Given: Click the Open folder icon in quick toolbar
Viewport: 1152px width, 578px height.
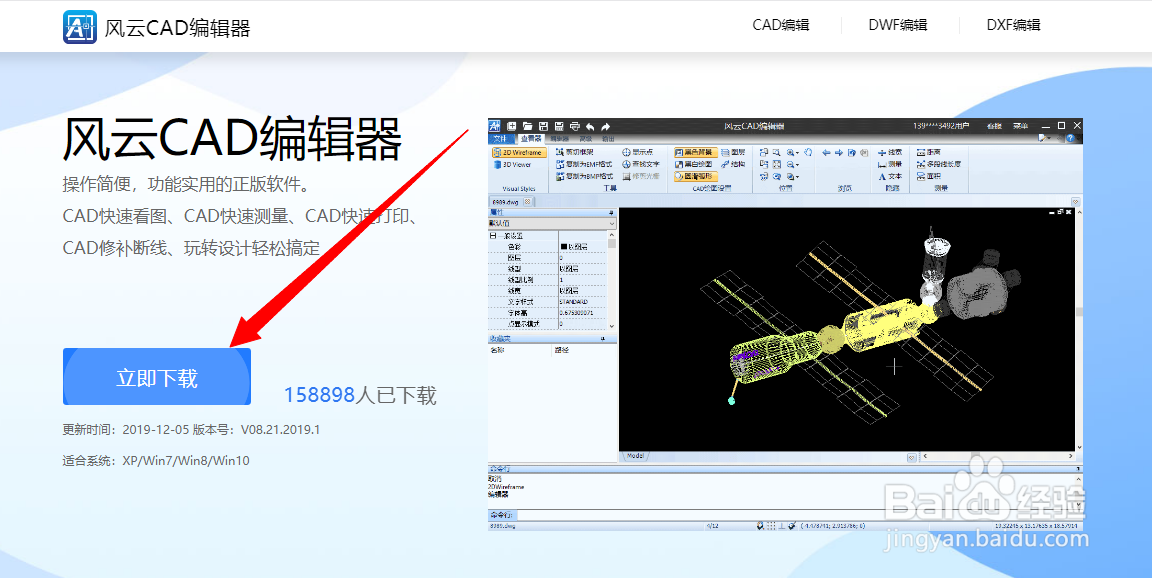Looking at the screenshot, I should pyautogui.click(x=528, y=126).
